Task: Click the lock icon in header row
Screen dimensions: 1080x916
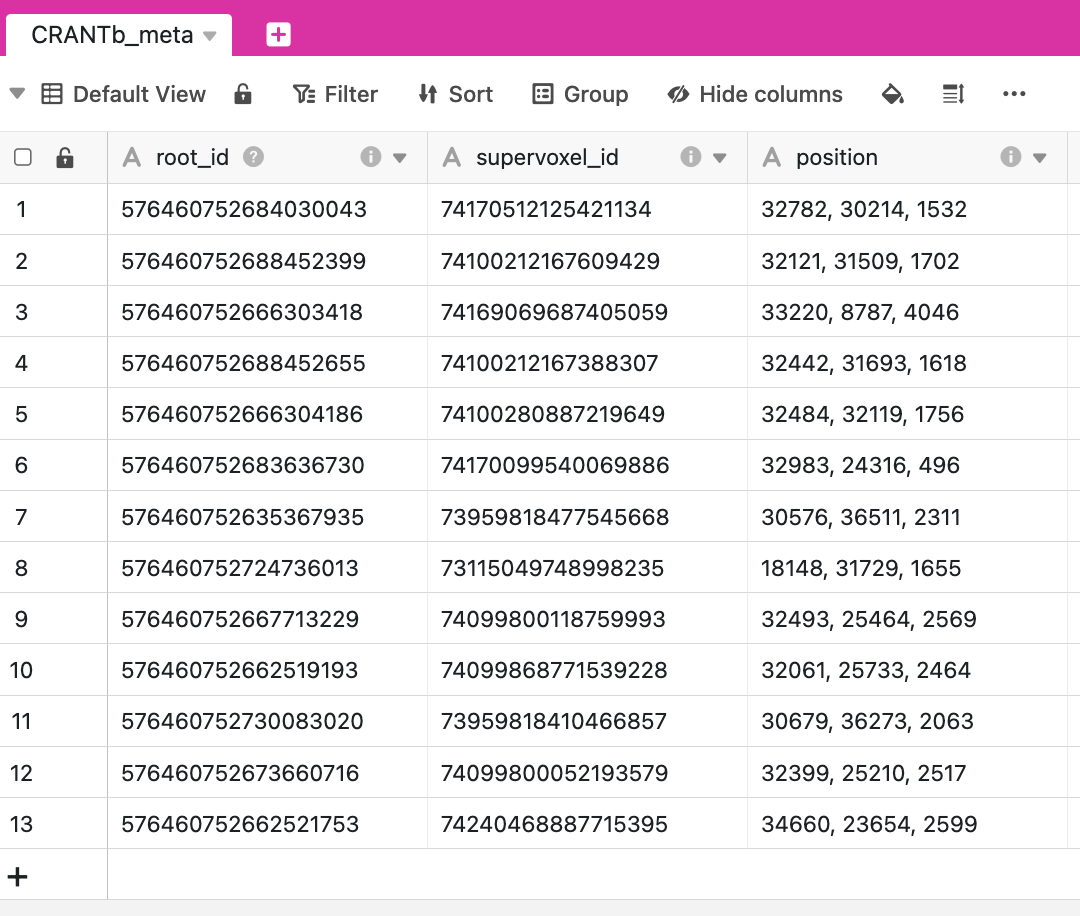Action: (x=65, y=157)
